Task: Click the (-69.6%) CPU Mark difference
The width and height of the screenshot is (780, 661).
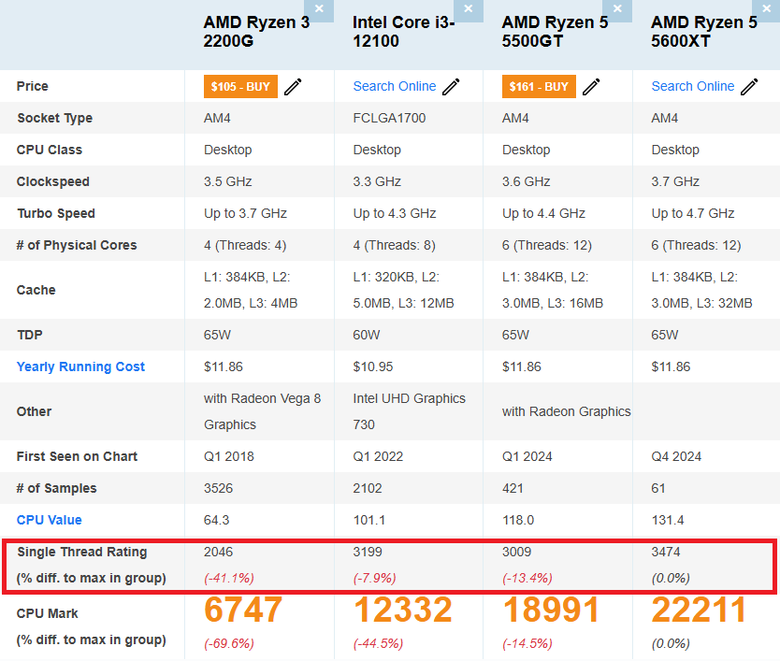Action: click(x=229, y=644)
